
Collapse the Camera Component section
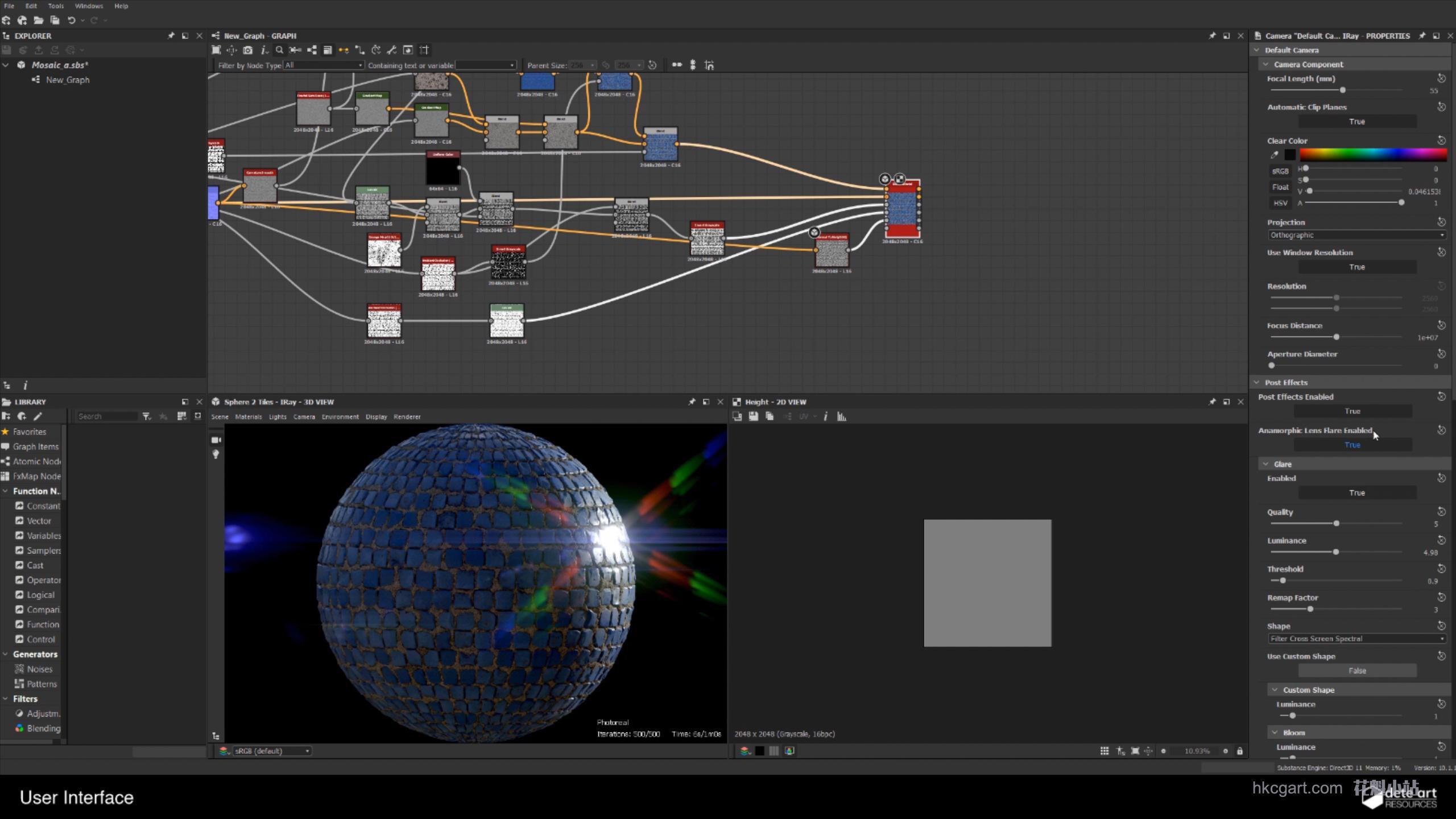[x=1266, y=64]
